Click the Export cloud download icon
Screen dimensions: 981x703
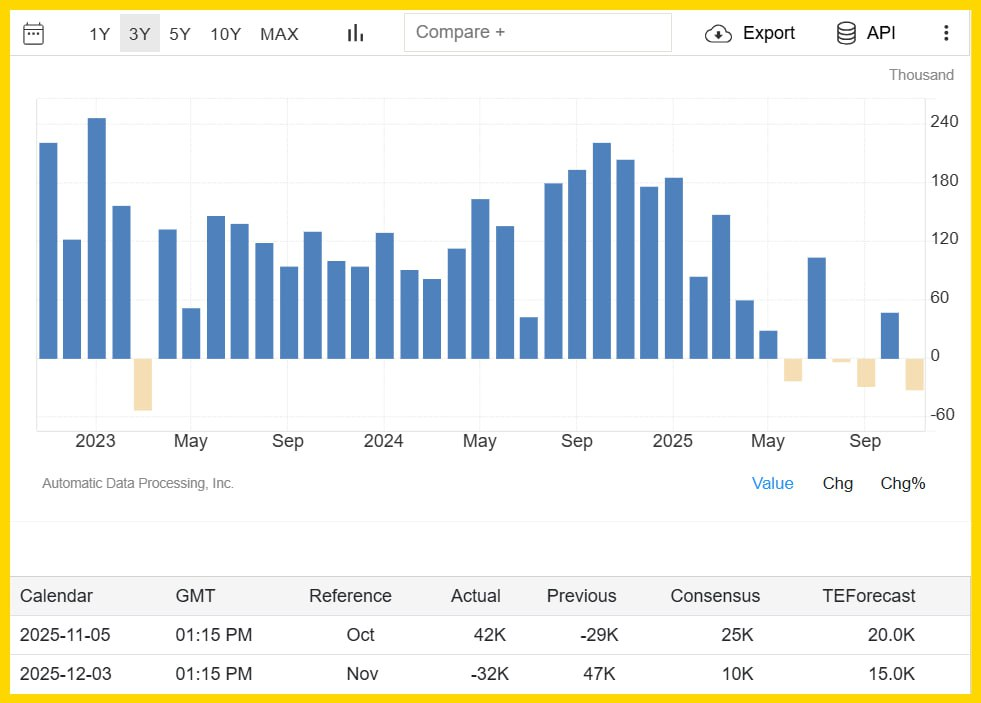[x=718, y=33]
